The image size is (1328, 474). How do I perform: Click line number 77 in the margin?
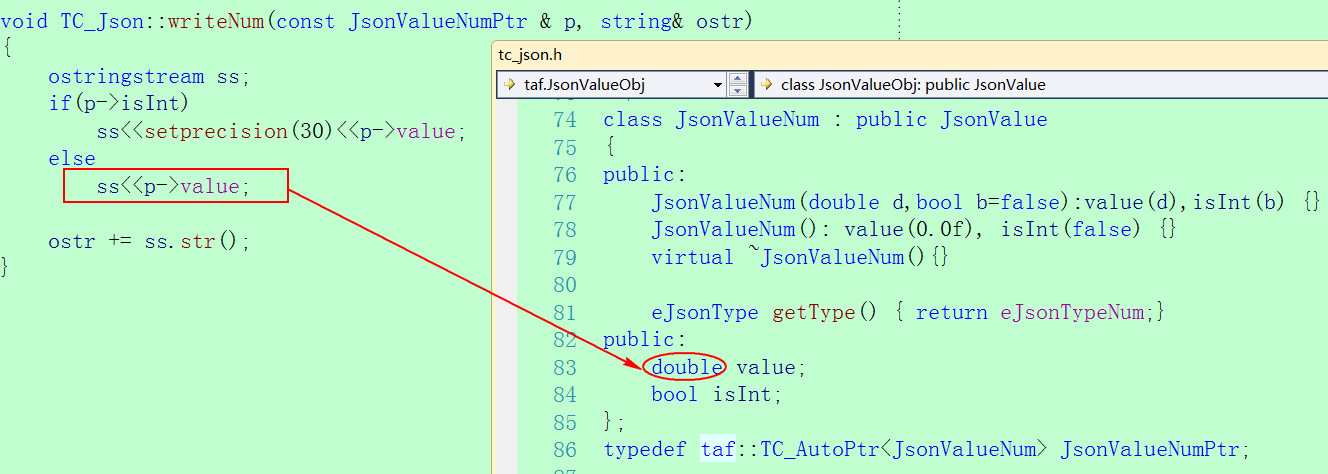click(565, 202)
